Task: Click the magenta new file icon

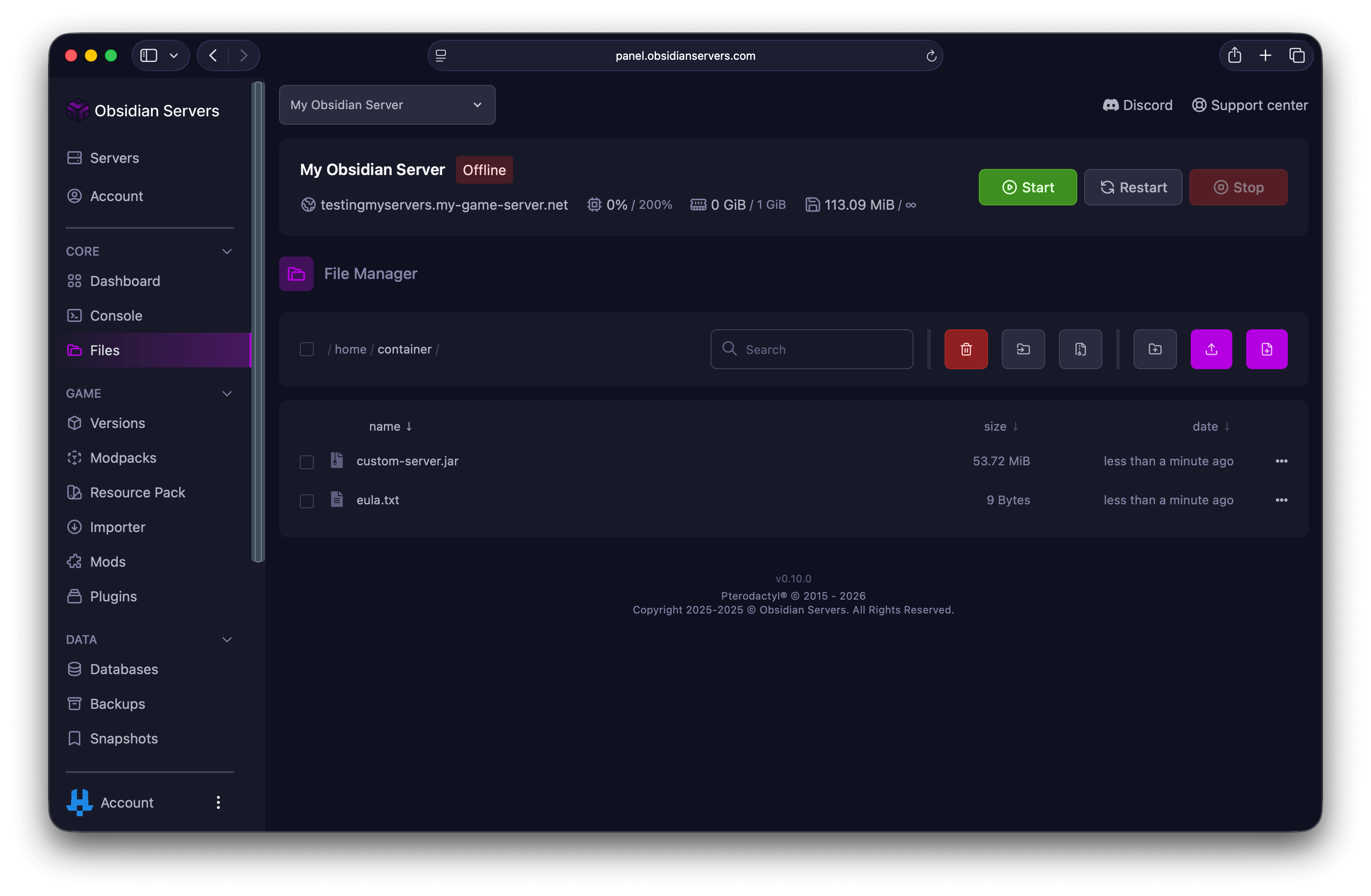Action: 1267,349
